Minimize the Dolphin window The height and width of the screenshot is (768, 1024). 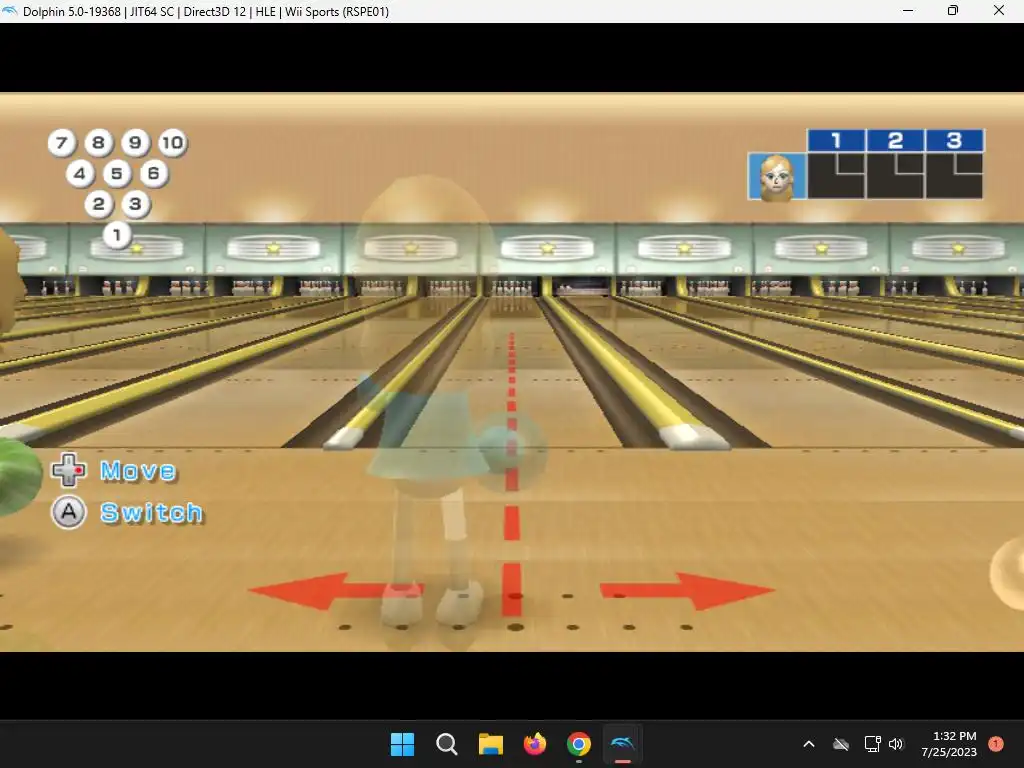(x=908, y=10)
